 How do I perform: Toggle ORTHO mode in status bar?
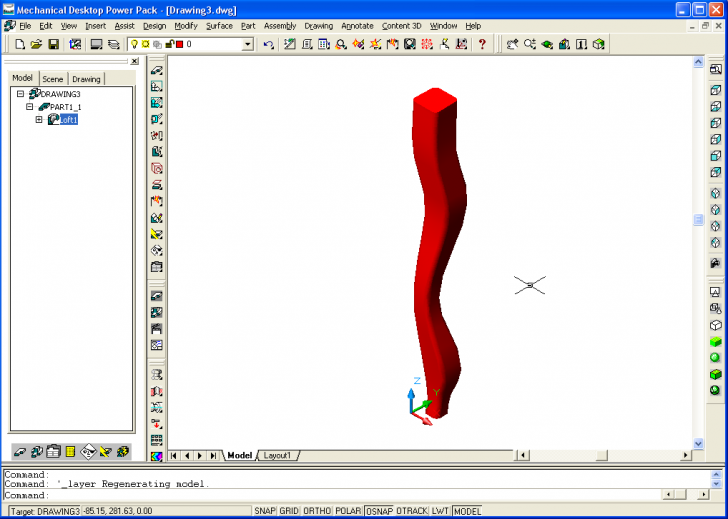[317, 511]
